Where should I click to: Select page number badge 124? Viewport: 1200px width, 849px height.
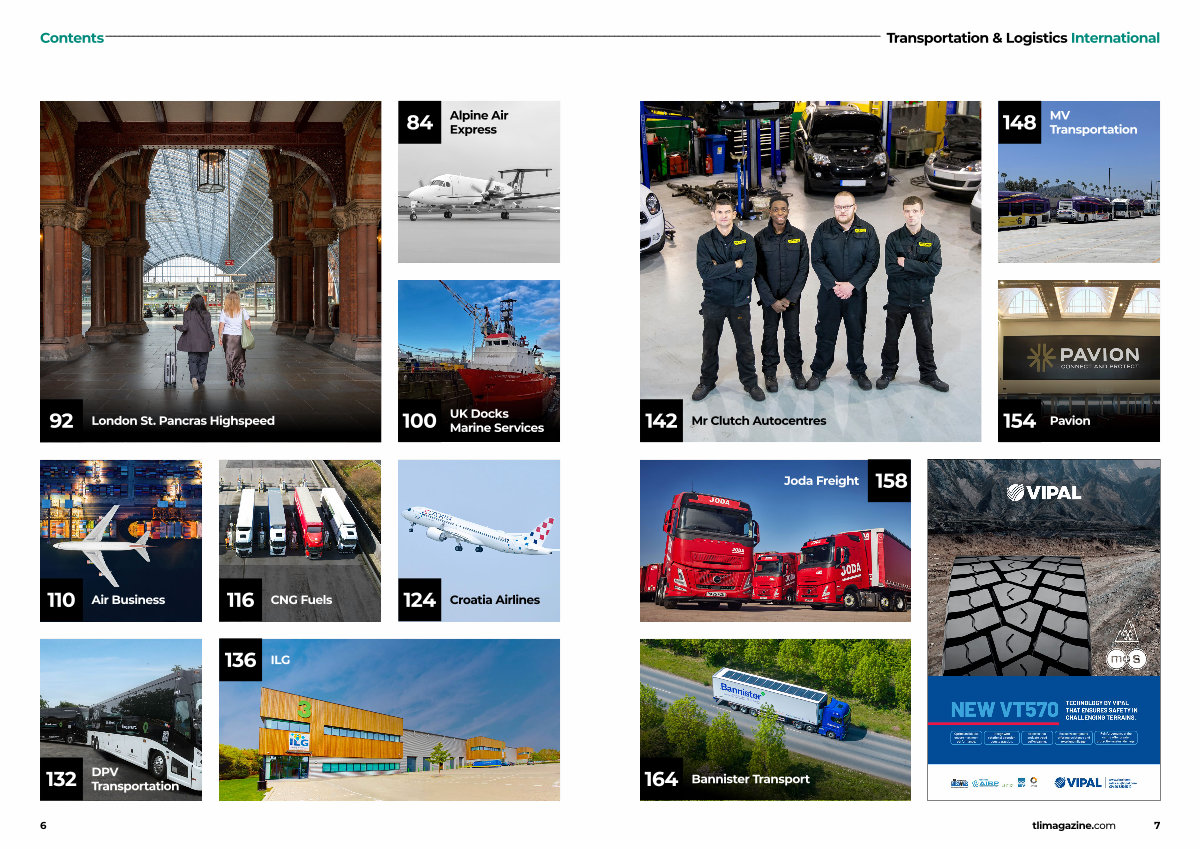419,600
